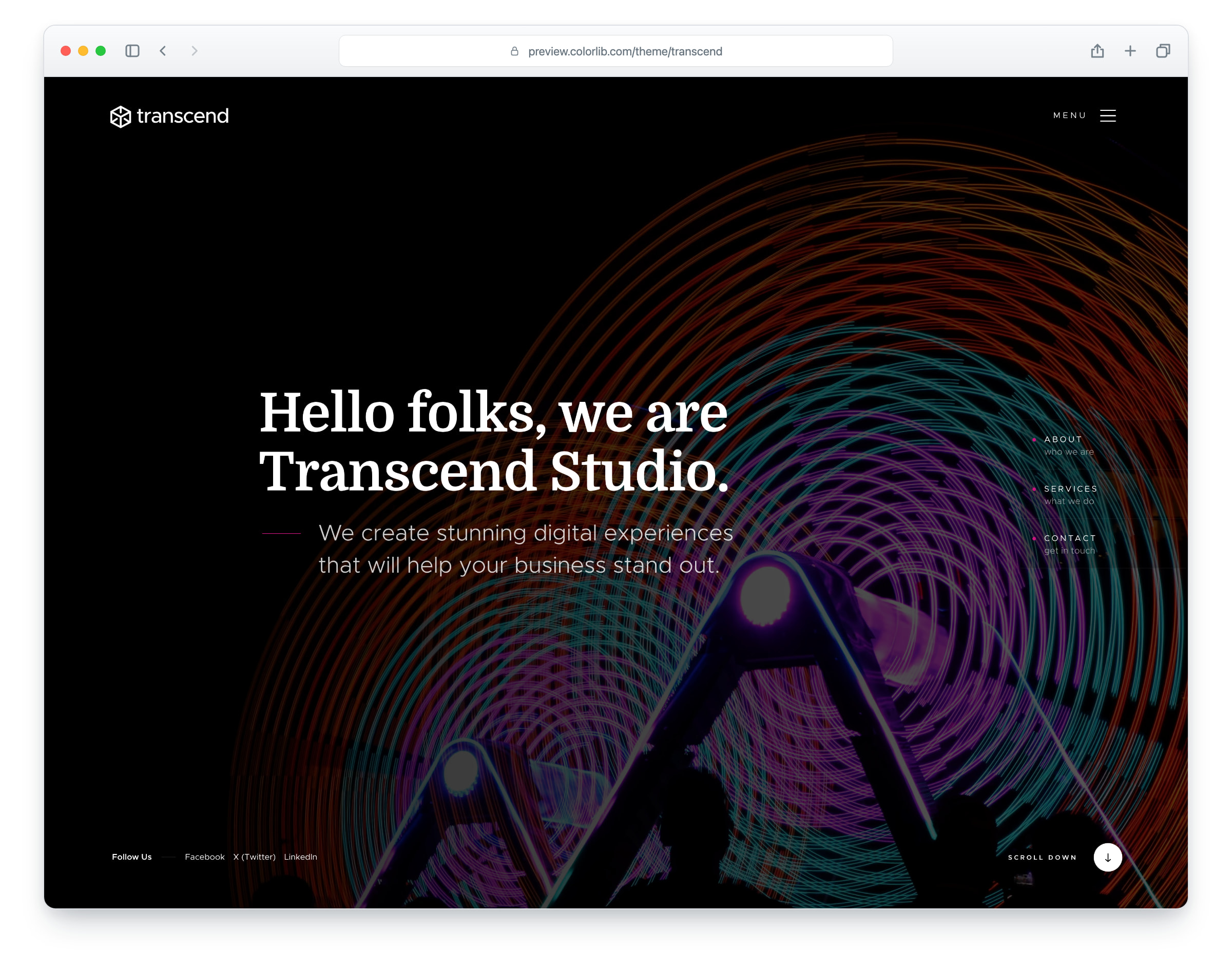The image size is (1232, 971).
Task: Click the transcend cube logo icon
Action: (x=121, y=116)
